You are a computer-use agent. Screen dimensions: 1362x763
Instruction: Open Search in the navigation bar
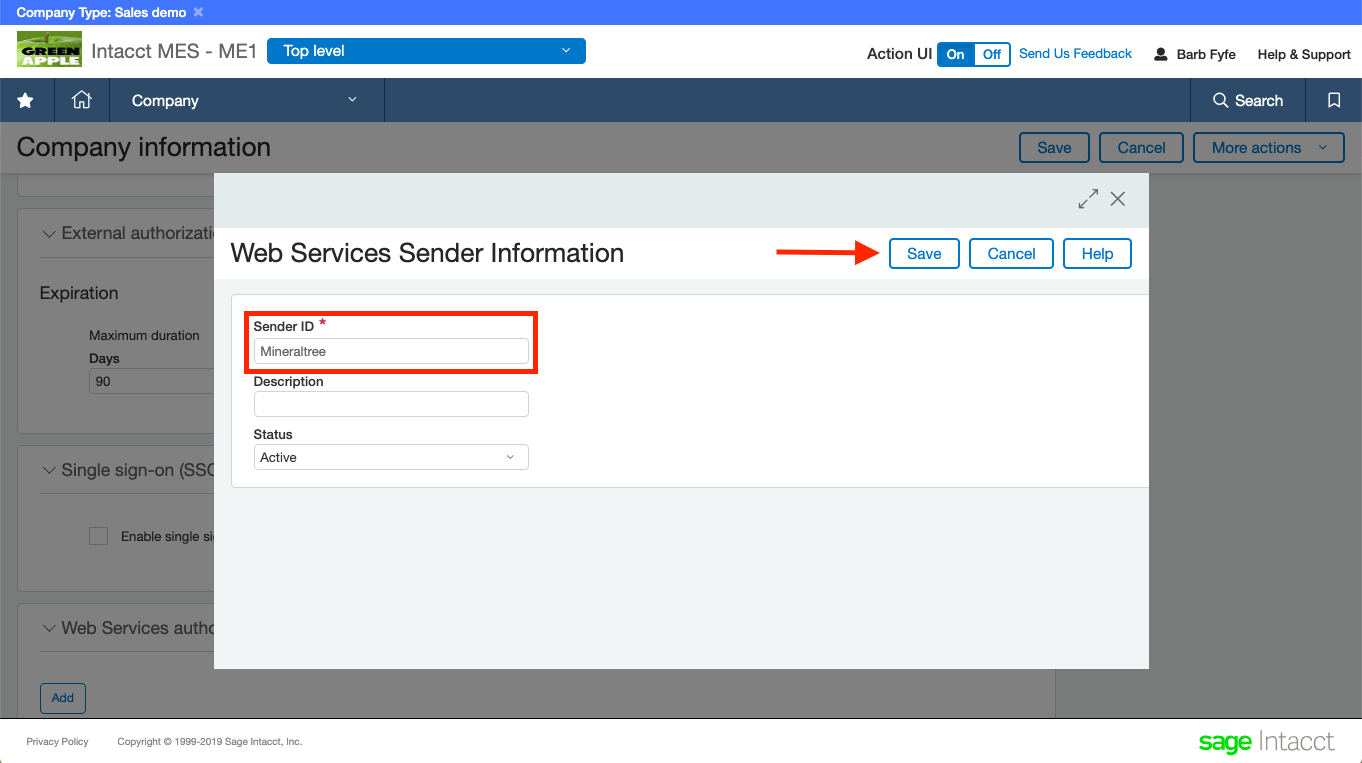[x=1247, y=100]
